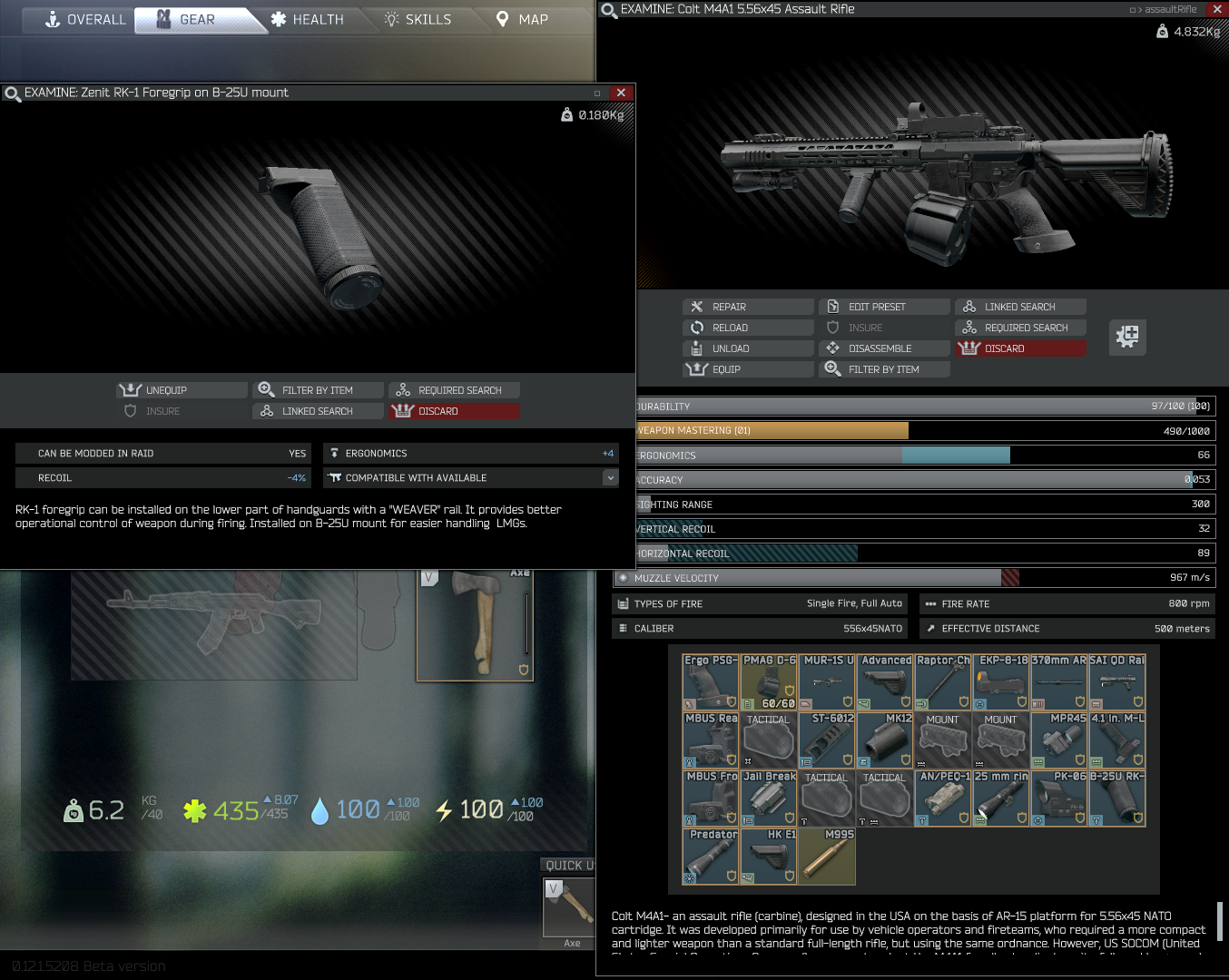Image resolution: width=1229 pixels, height=980 pixels.
Task: Click the EKP-8-18 sight icon
Action: click(x=1001, y=682)
